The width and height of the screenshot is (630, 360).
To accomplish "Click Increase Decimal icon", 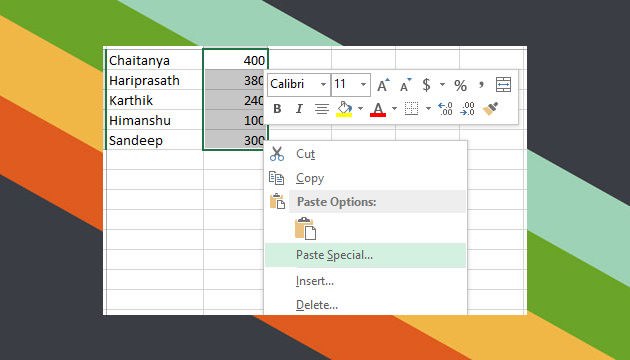I will click(x=445, y=109).
